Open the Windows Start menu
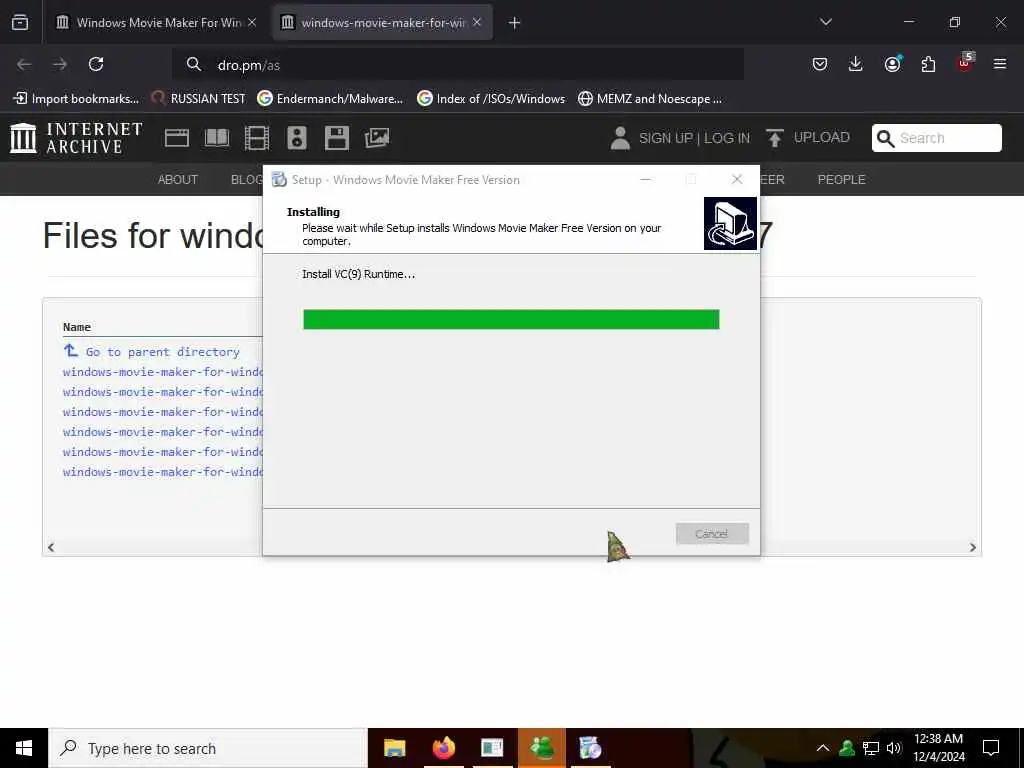 pos(24,748)
